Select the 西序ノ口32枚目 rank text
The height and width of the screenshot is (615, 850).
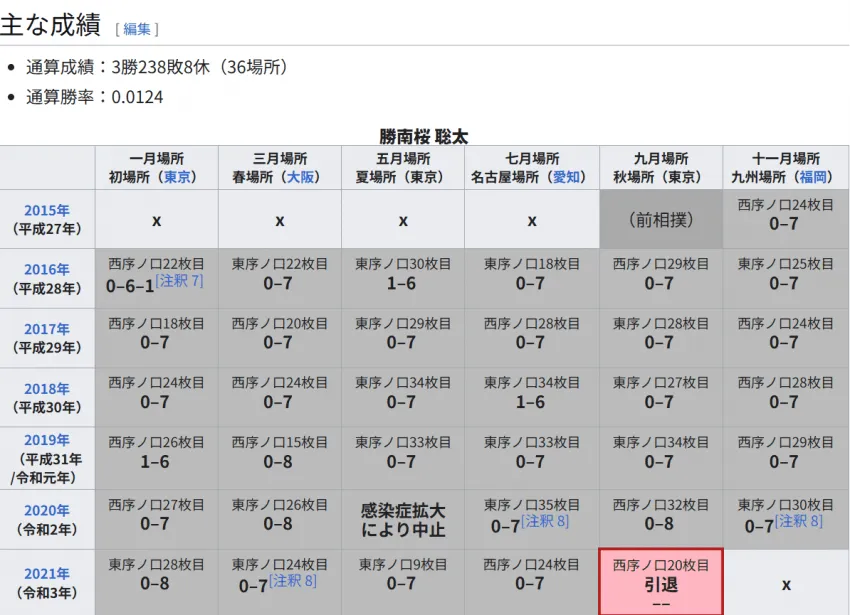click(661, 505)
